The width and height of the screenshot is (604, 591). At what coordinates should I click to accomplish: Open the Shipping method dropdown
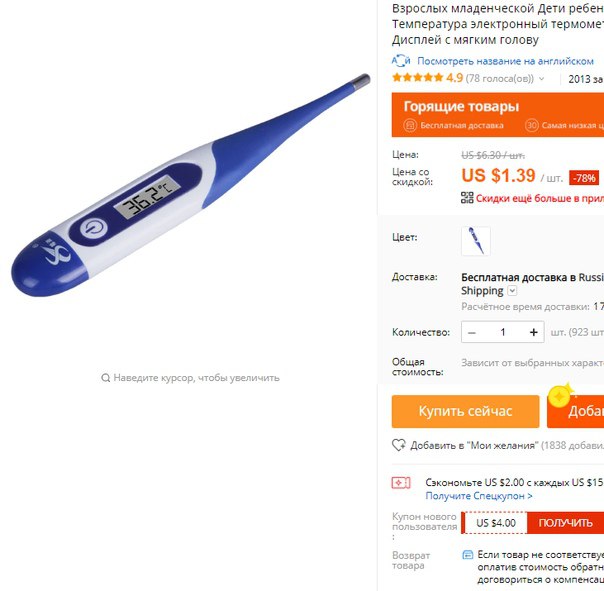point(512,290)
